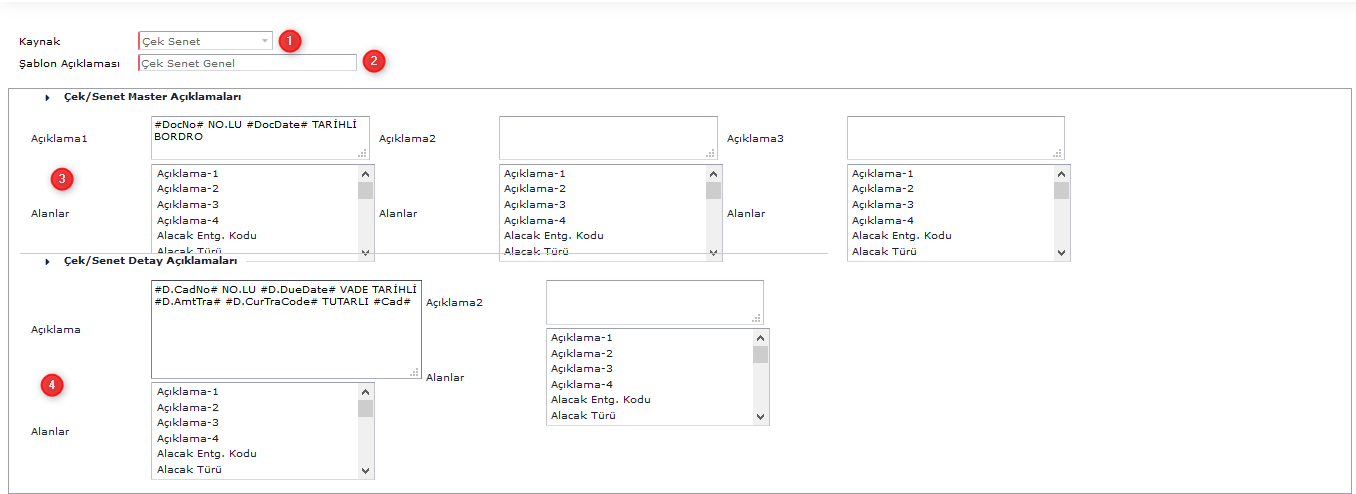Collapse the Çek/Senet Detay Açıklamaları section
This screenshot has width=1356, height=494.
pyautogui.click(x=47, y=261)
